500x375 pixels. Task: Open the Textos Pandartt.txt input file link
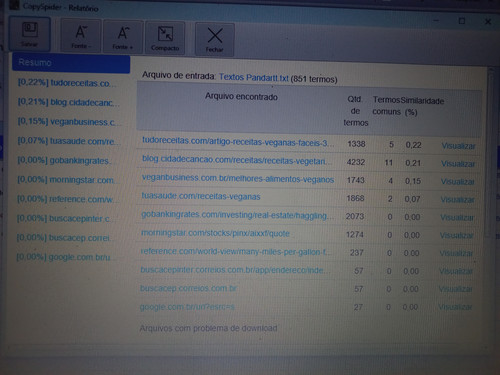point(254,78)
